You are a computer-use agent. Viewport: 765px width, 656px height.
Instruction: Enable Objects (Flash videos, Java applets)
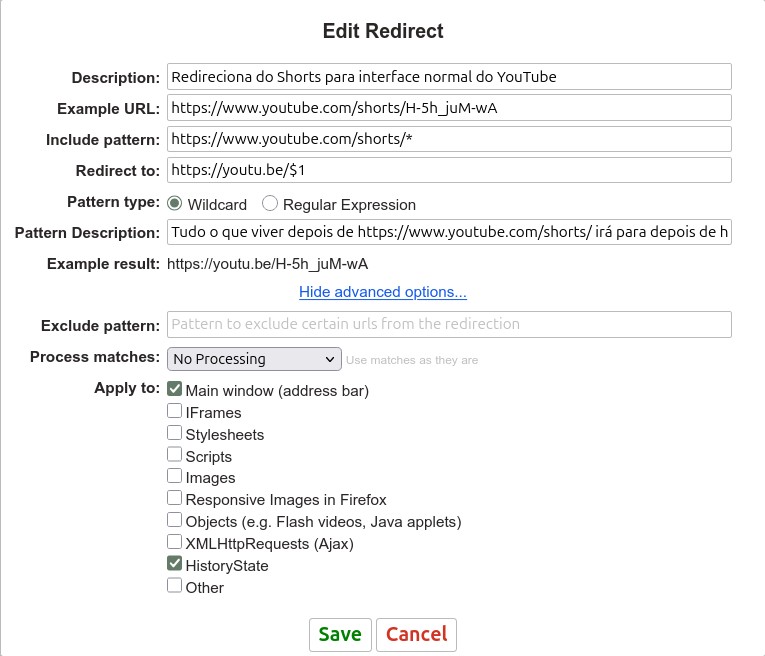[x=175, y=520]
